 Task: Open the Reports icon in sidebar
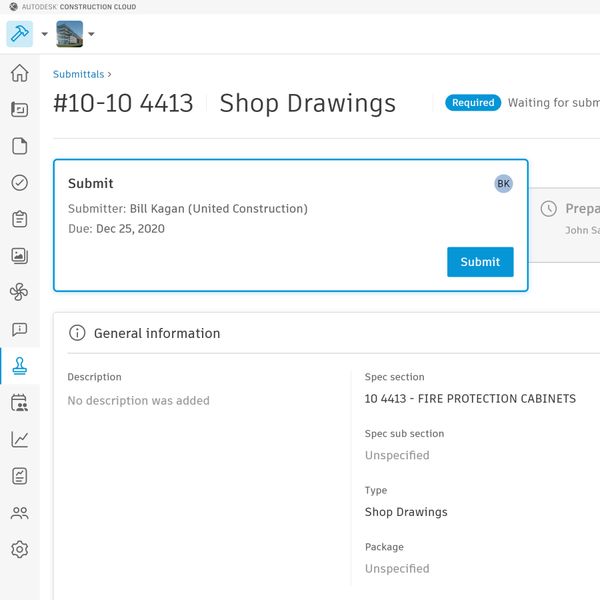[x=20, y=476]
